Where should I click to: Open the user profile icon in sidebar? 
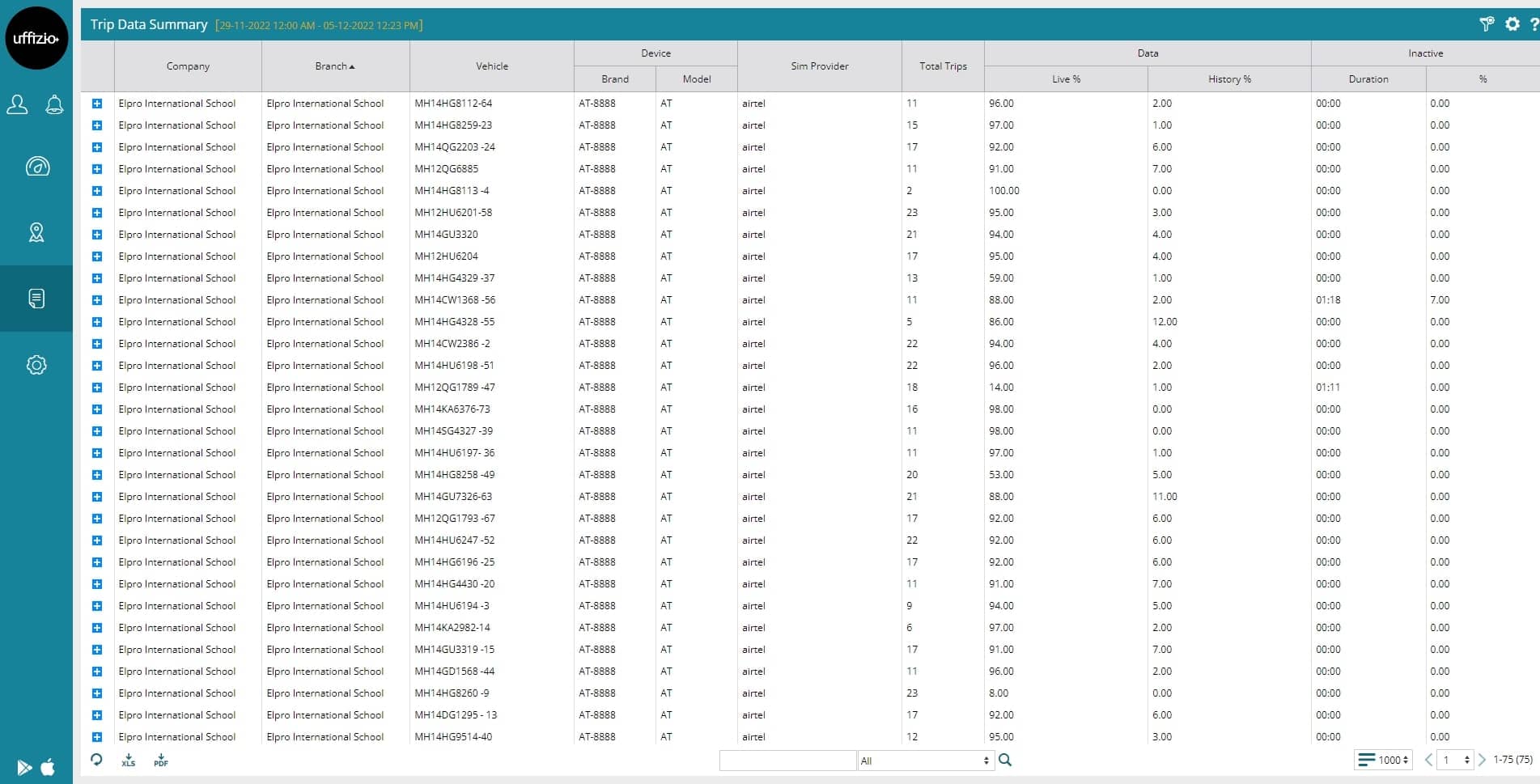tap(17, 104)
